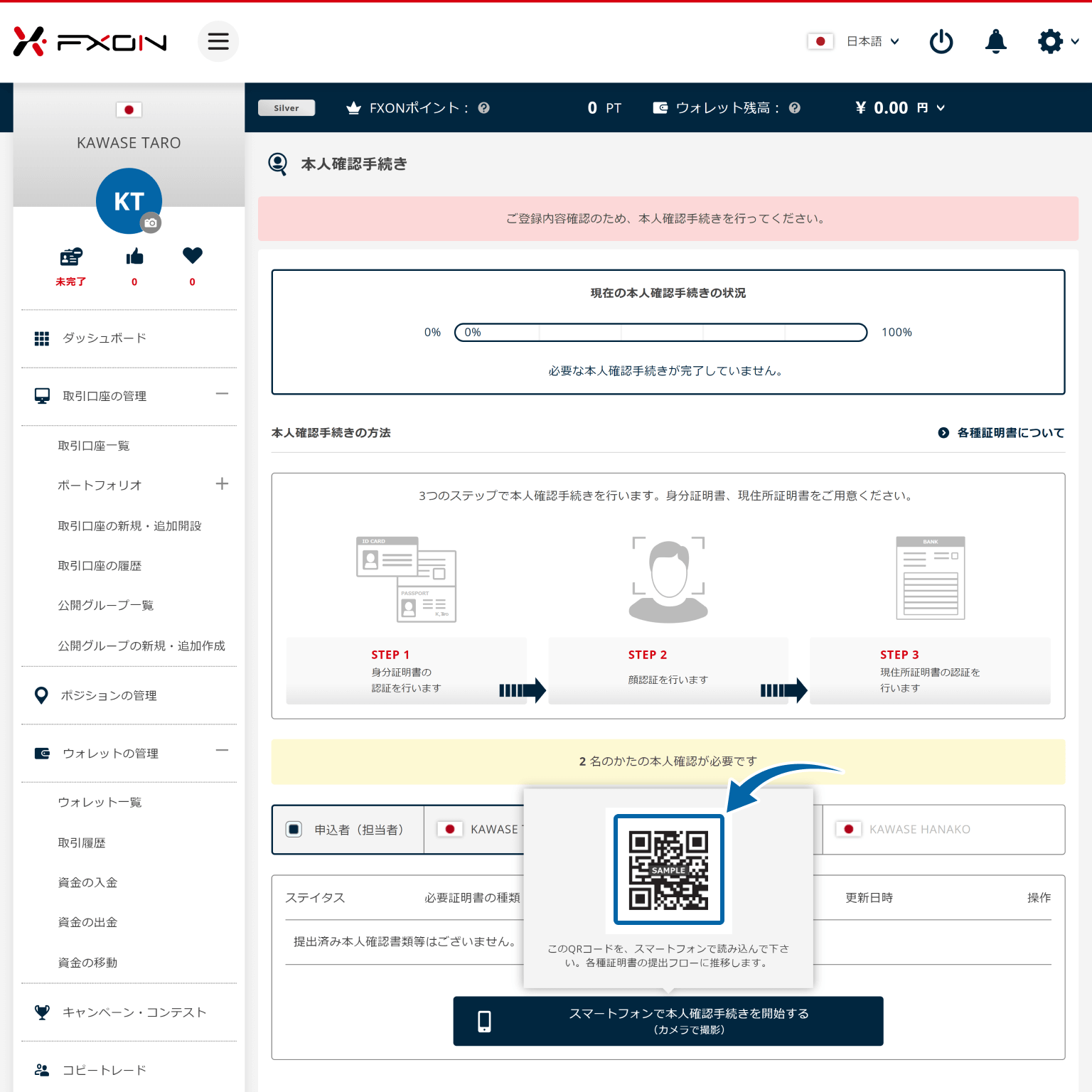Click STEP 2 face recognition illustration
1092x1092 pixels.
668,579
